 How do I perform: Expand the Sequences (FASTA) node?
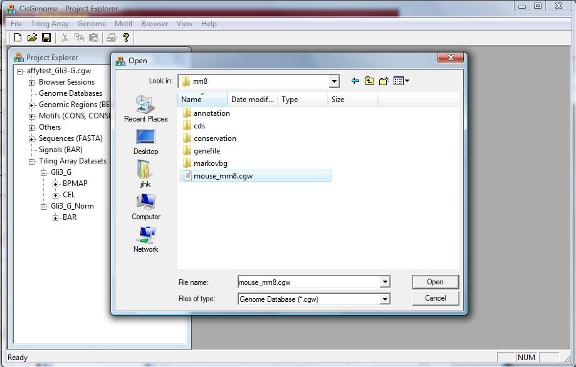(x=32, y=139)
